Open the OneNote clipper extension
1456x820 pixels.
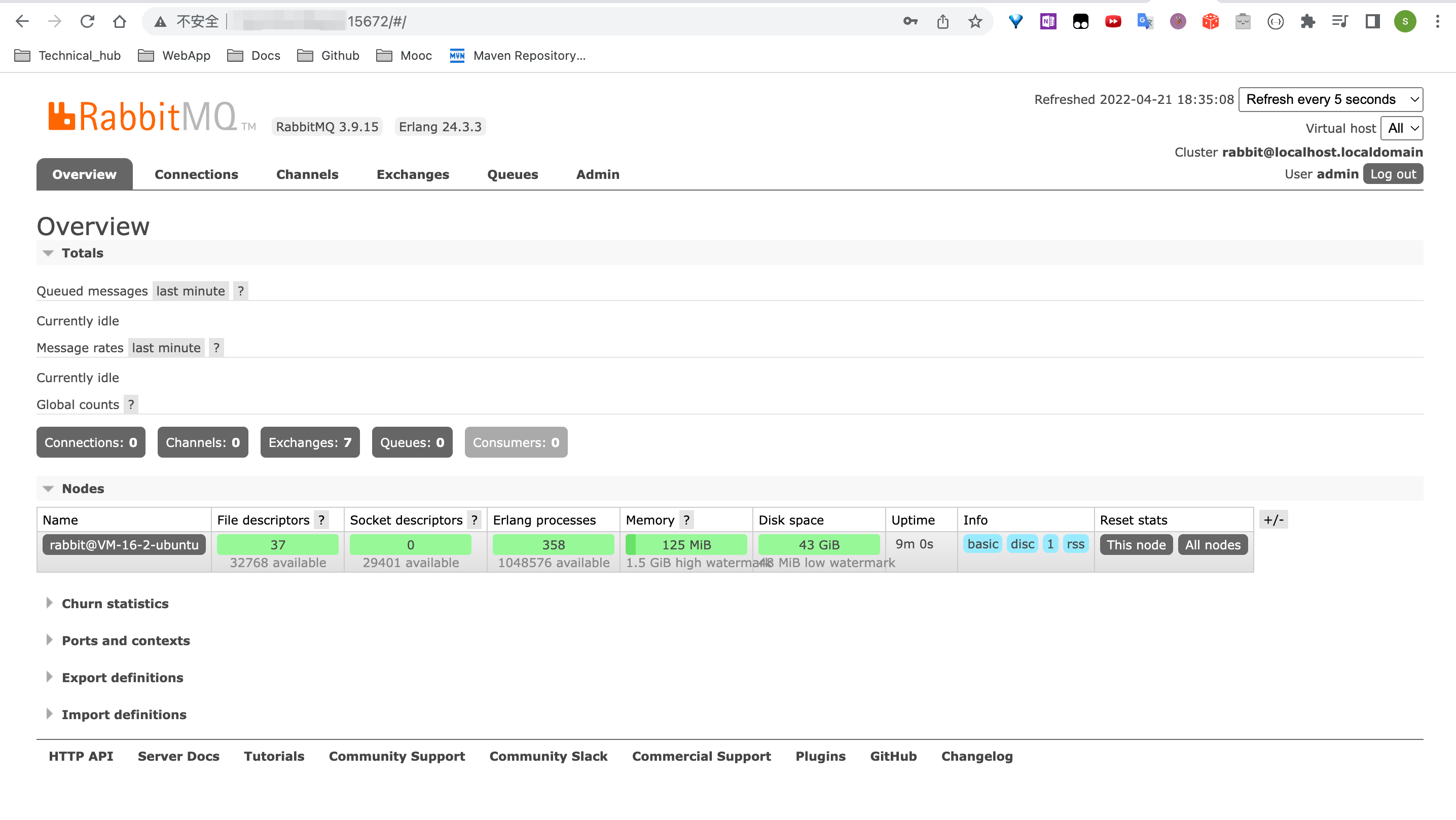[x=1048, y=21]
